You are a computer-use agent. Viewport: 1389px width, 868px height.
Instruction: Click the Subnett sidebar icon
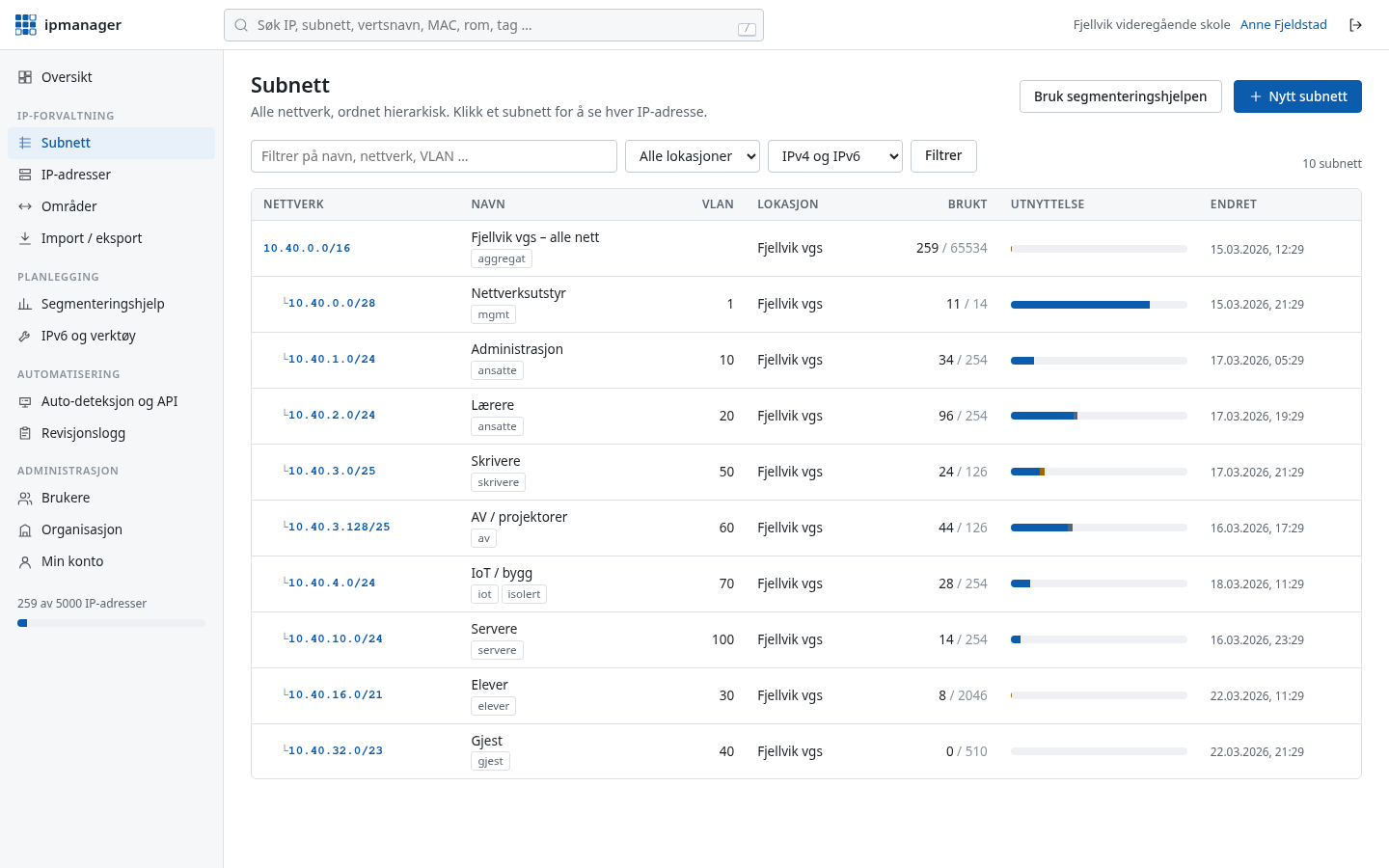[x=25, y=143]
